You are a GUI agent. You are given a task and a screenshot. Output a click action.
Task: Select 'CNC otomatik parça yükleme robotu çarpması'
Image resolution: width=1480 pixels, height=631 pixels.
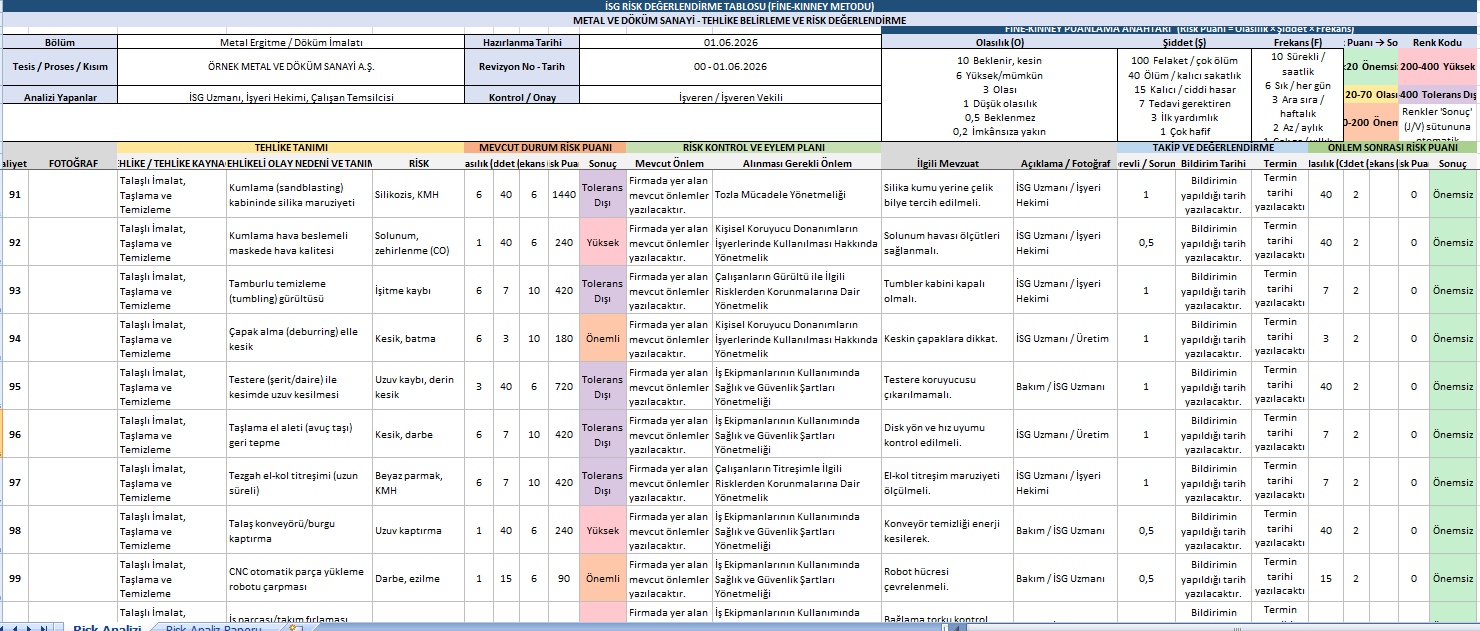point(299,578)
